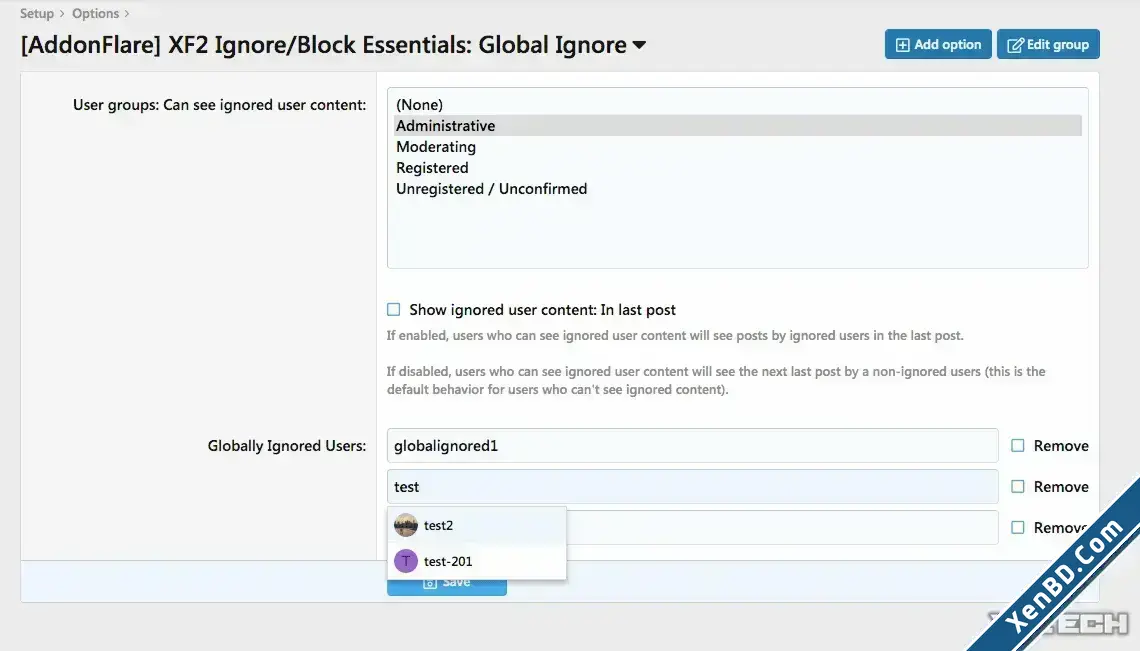The height and width of the screenshot is (651, 1140).
Task: Open the Setup breadcrumb link
Action: coord(36,13)
